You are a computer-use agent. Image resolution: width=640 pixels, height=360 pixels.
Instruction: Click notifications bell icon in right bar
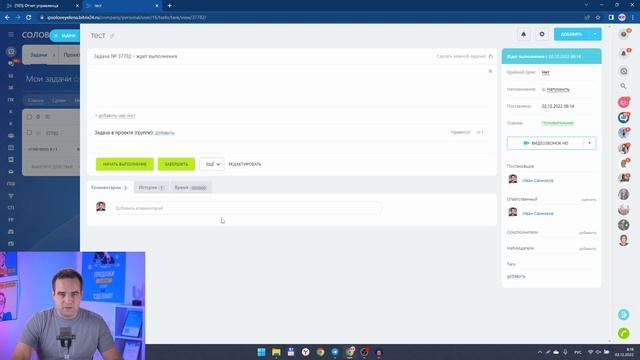[x=623, y=53]
